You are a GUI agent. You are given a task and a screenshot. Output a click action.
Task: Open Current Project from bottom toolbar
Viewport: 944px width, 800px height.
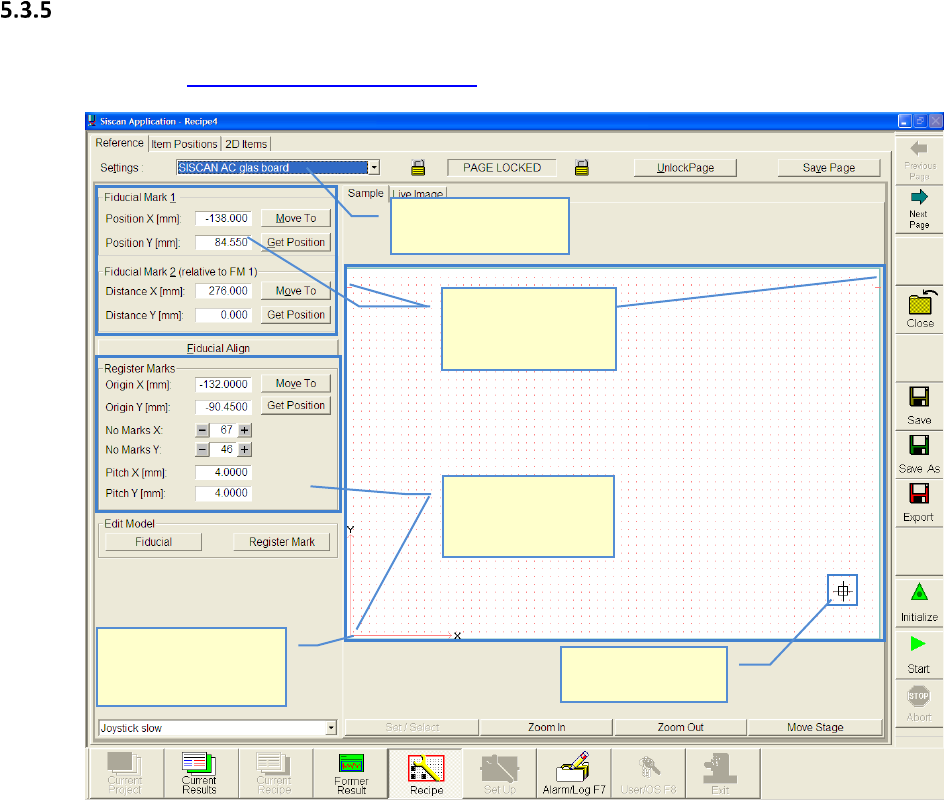point(125,774)
